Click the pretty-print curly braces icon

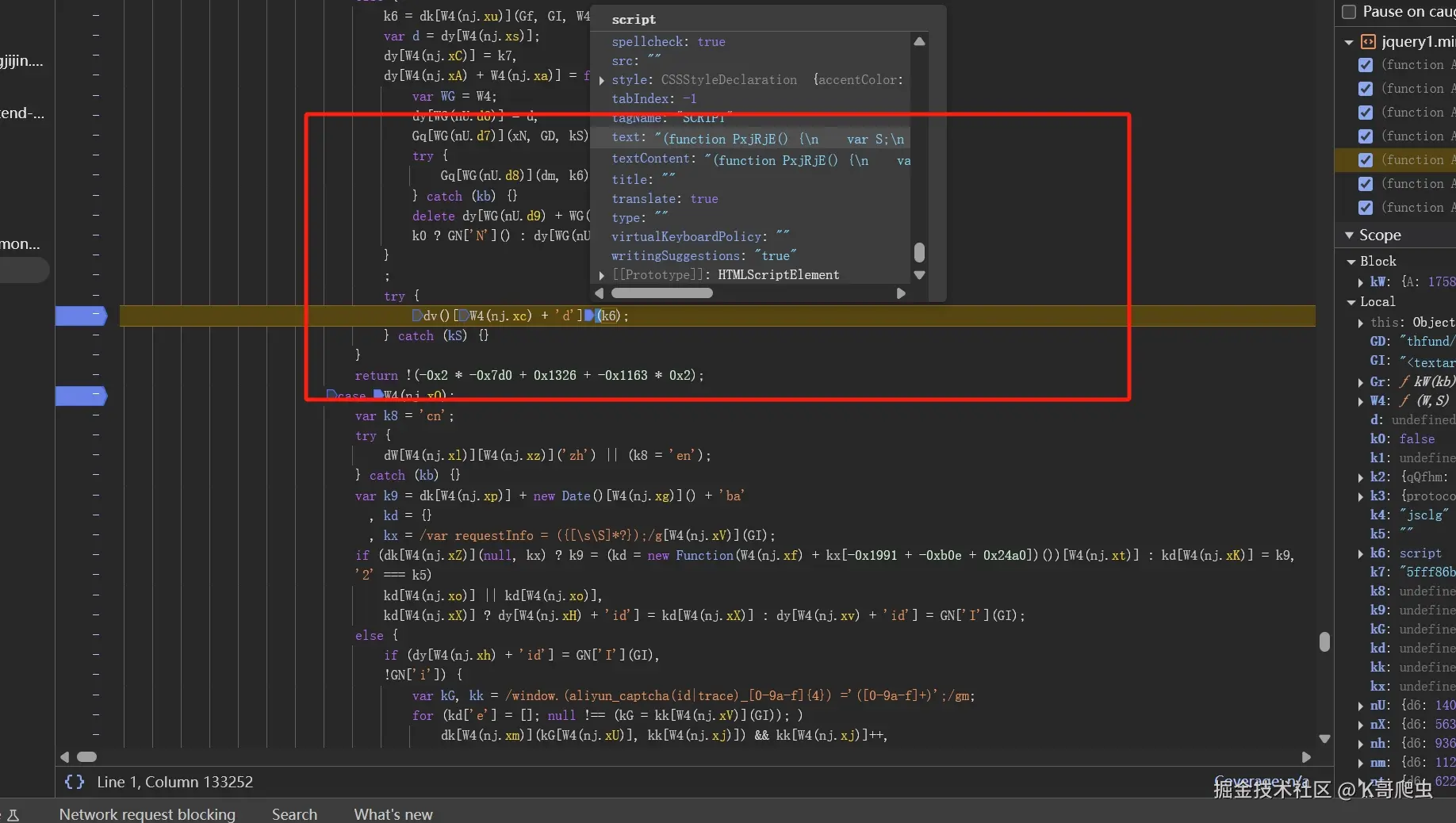(75, 783)
